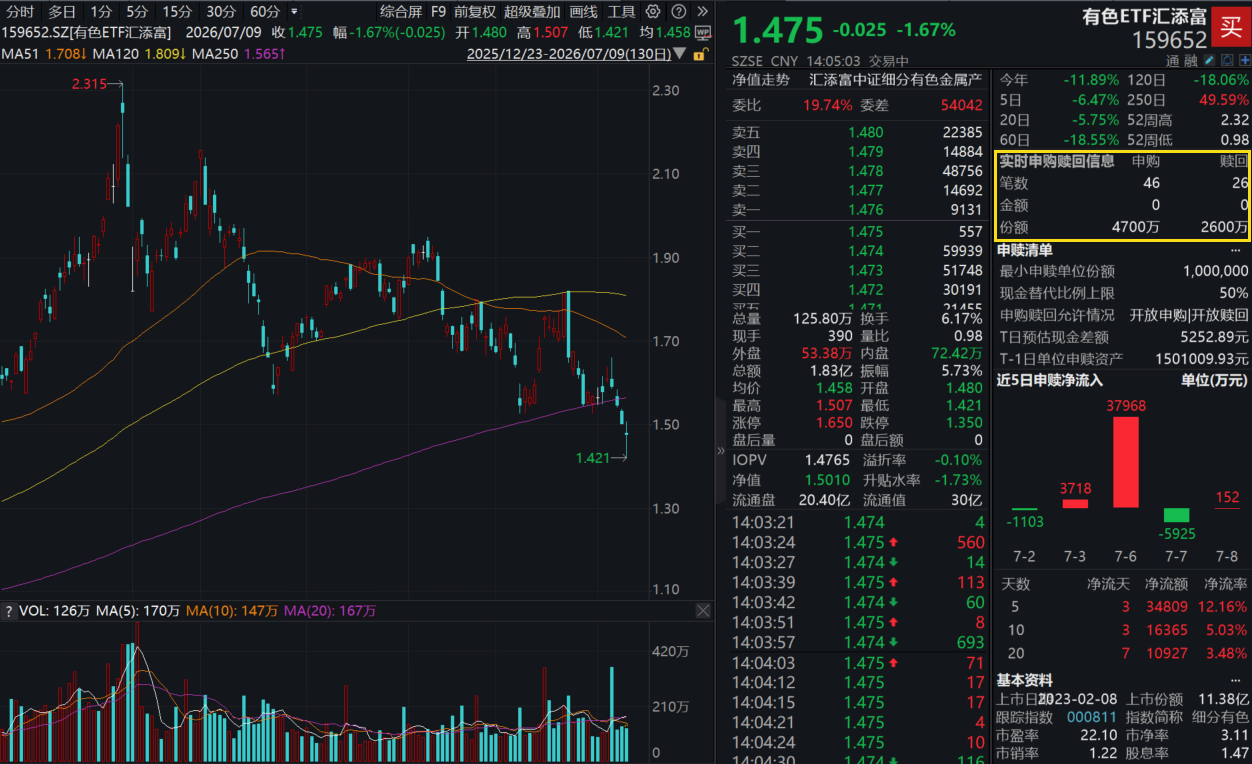Open period dropdown arrow after 60分

[293, 12]
